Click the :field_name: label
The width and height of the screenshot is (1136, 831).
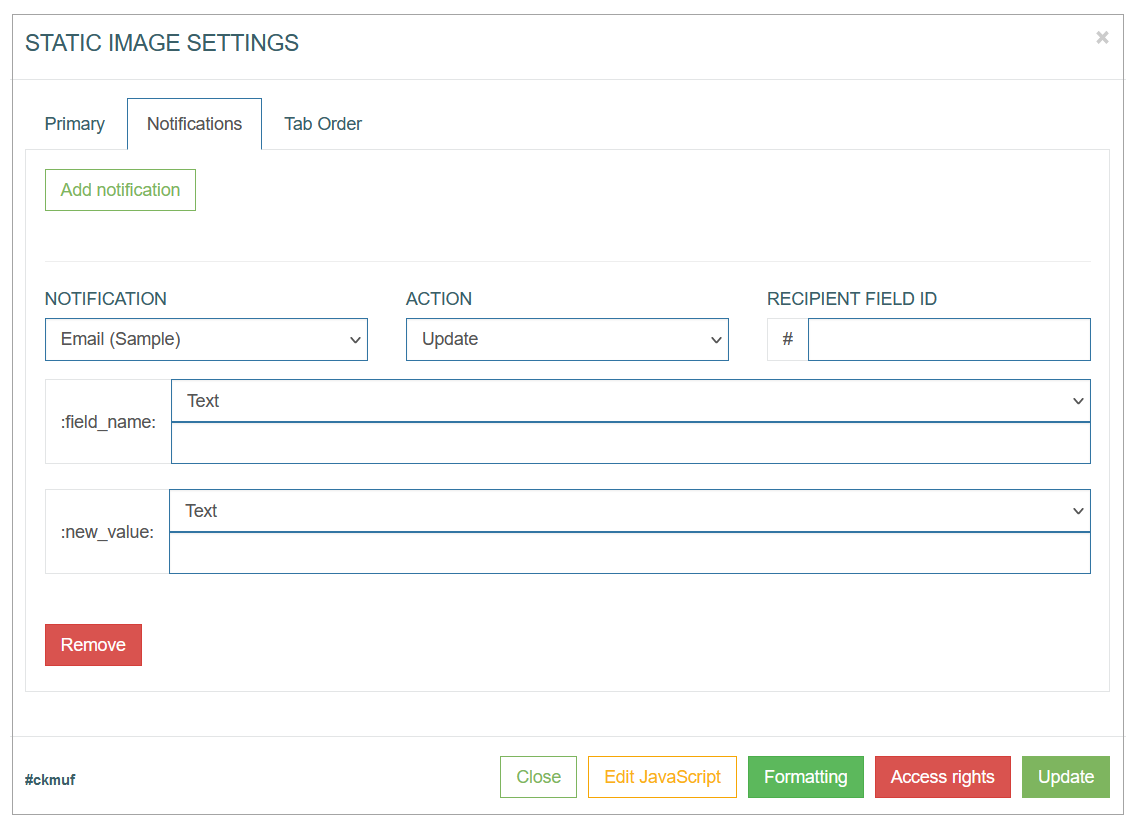point(108,422)
